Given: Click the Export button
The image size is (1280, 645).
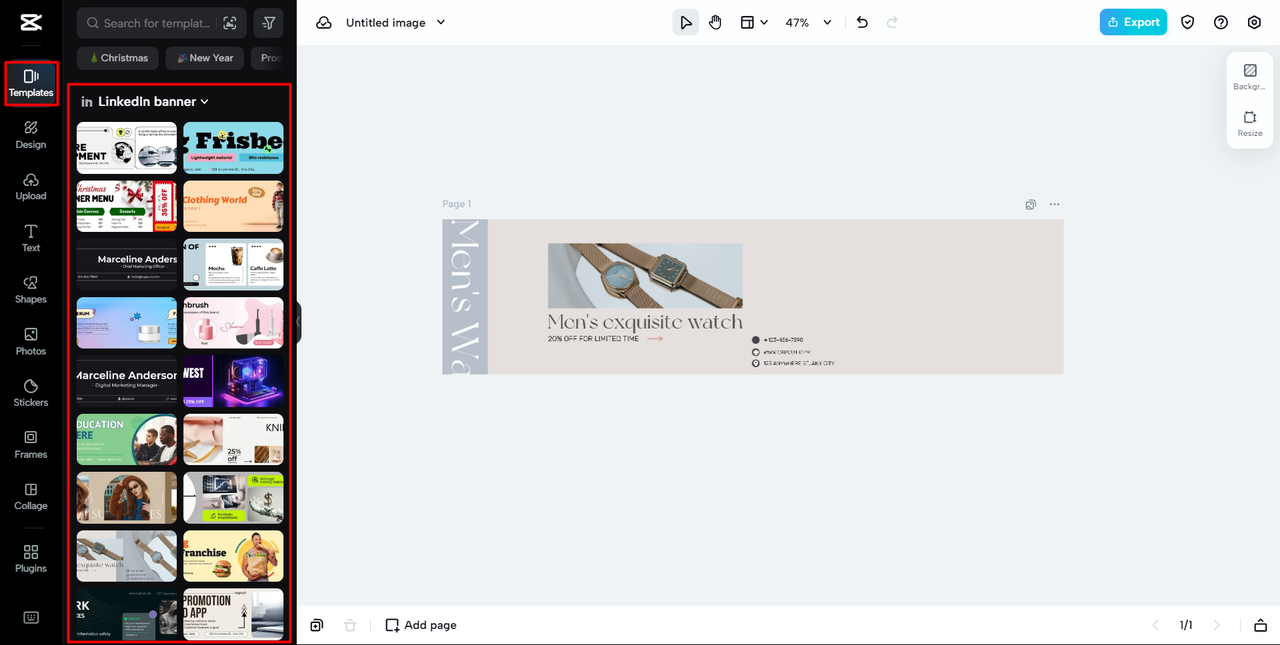Looking at the screenshot, I should (1133, 22).
